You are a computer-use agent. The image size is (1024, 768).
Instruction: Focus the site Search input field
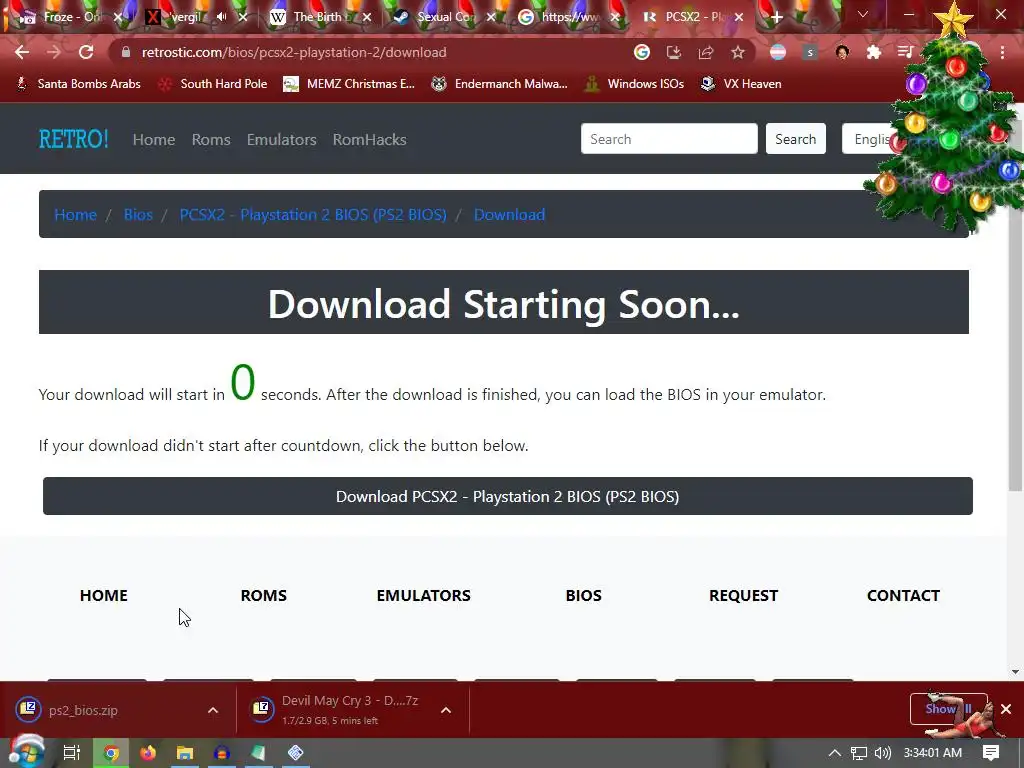[669, 139]
